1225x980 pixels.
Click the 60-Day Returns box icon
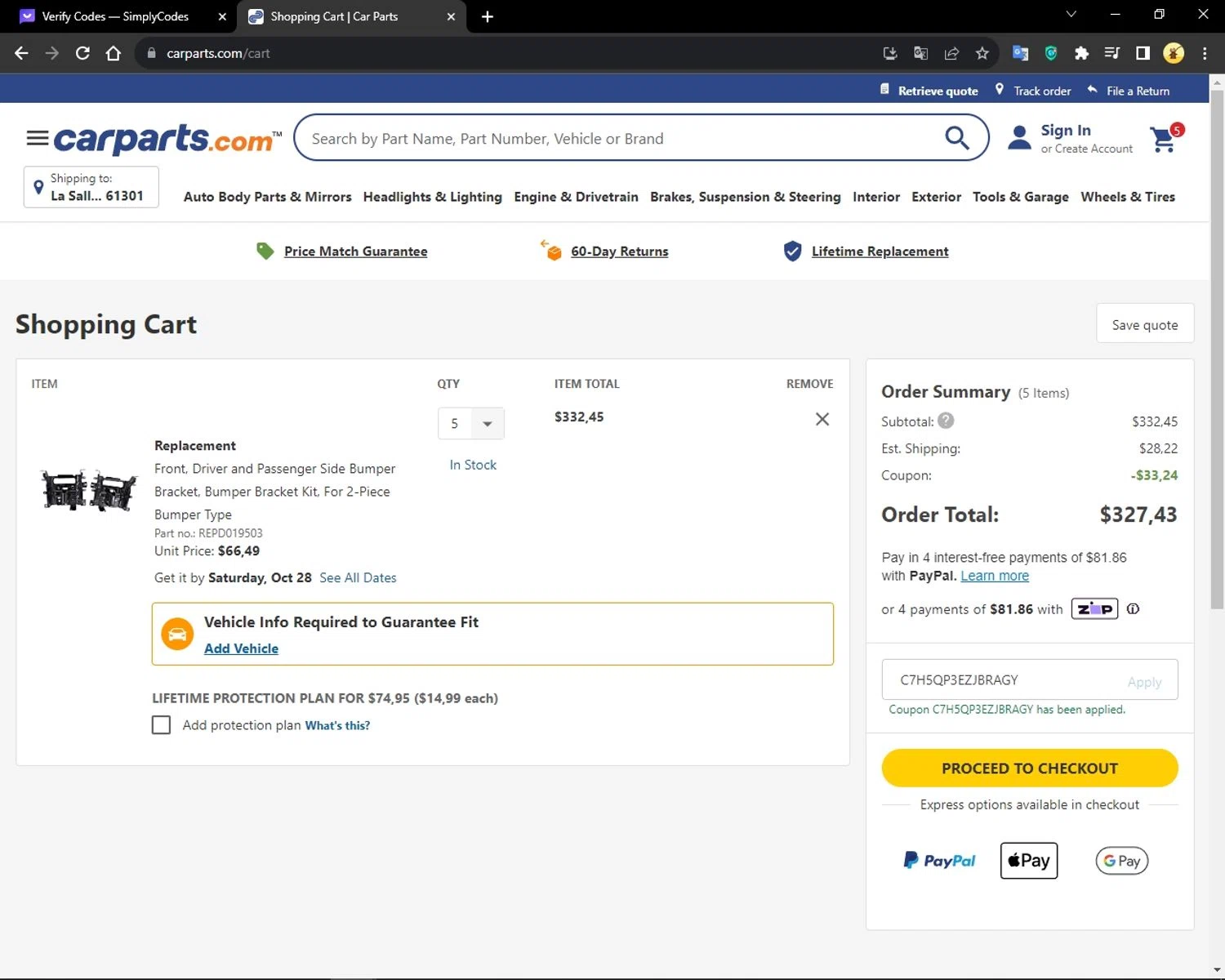[x=551, y=250]
